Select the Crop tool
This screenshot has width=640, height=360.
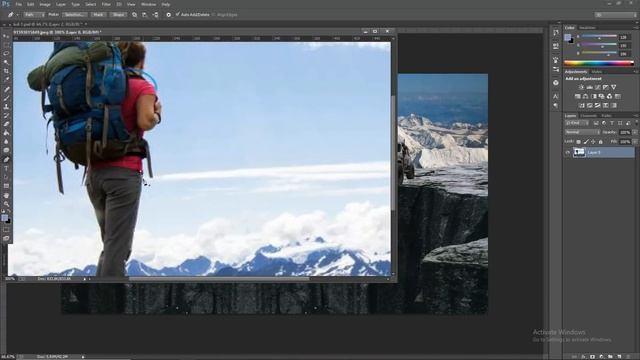point(6,71)
